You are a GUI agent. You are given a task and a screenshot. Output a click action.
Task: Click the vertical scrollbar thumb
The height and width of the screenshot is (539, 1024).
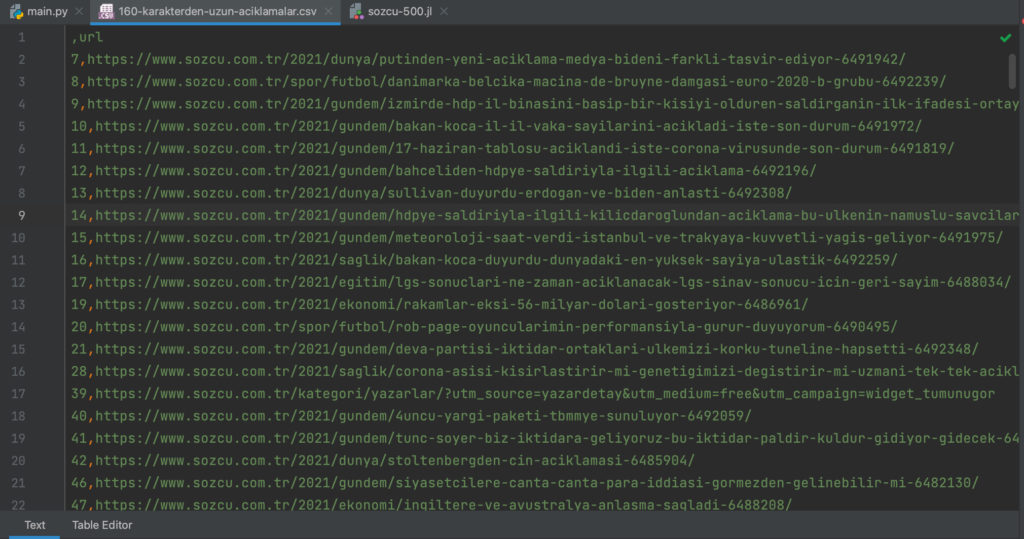(x=1012, y=71)
